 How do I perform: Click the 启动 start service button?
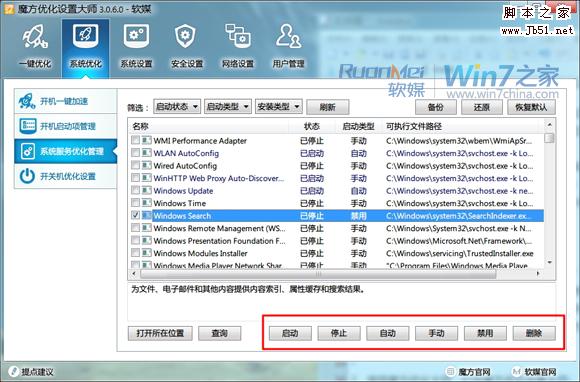pos(290,333)
